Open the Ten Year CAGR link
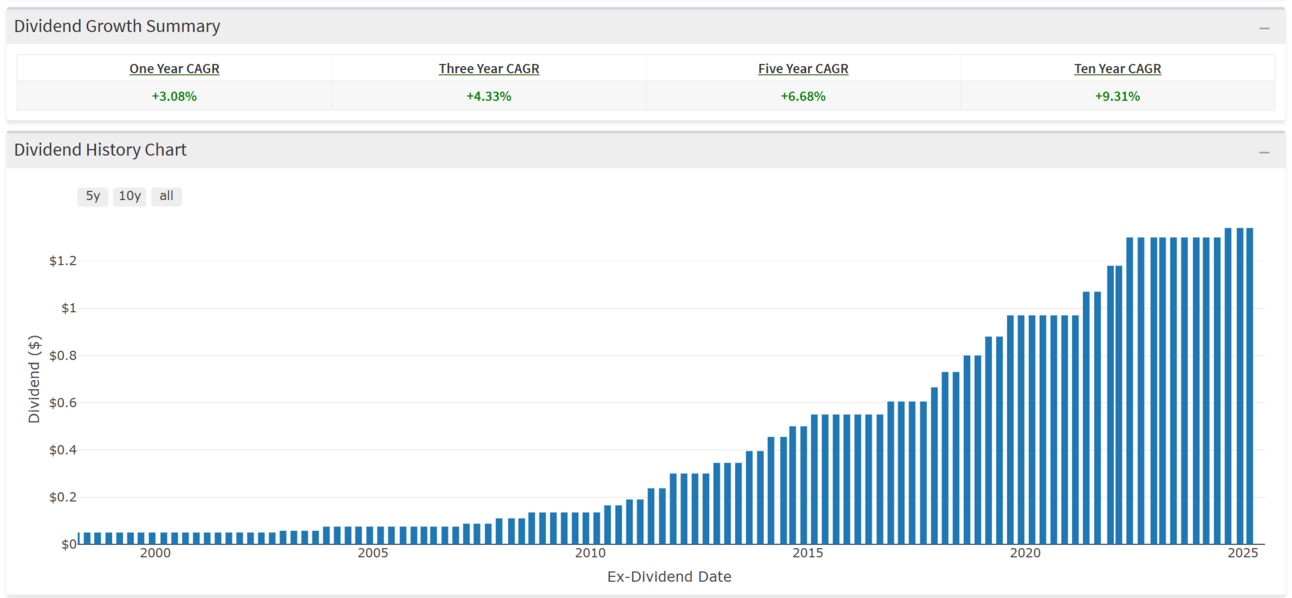Image resolution: width=1292 pixels, height=598 pixels. click(x=1118, y=69)
